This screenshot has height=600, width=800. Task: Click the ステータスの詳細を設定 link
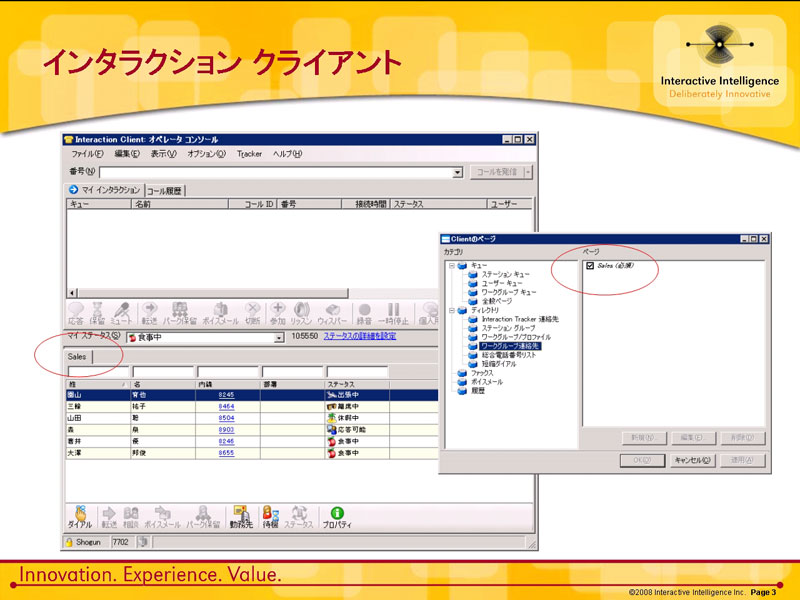360,336
